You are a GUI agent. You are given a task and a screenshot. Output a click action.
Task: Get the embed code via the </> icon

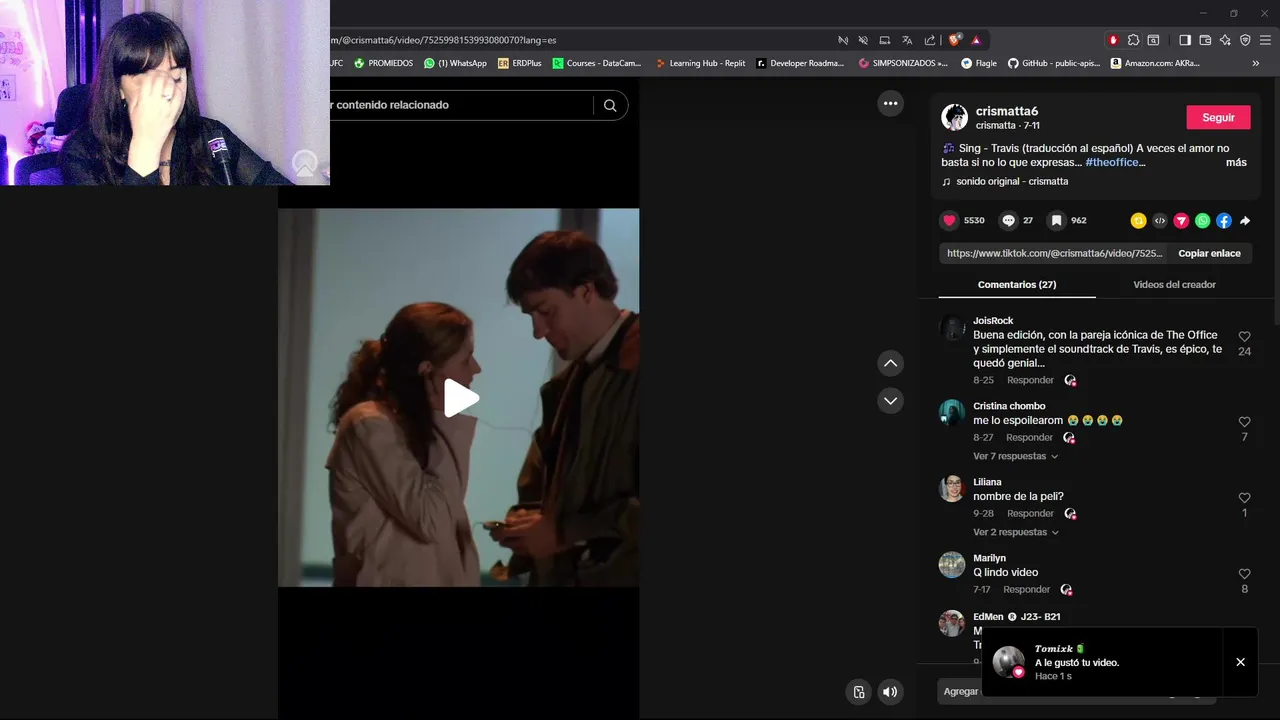coord(1160,221)
